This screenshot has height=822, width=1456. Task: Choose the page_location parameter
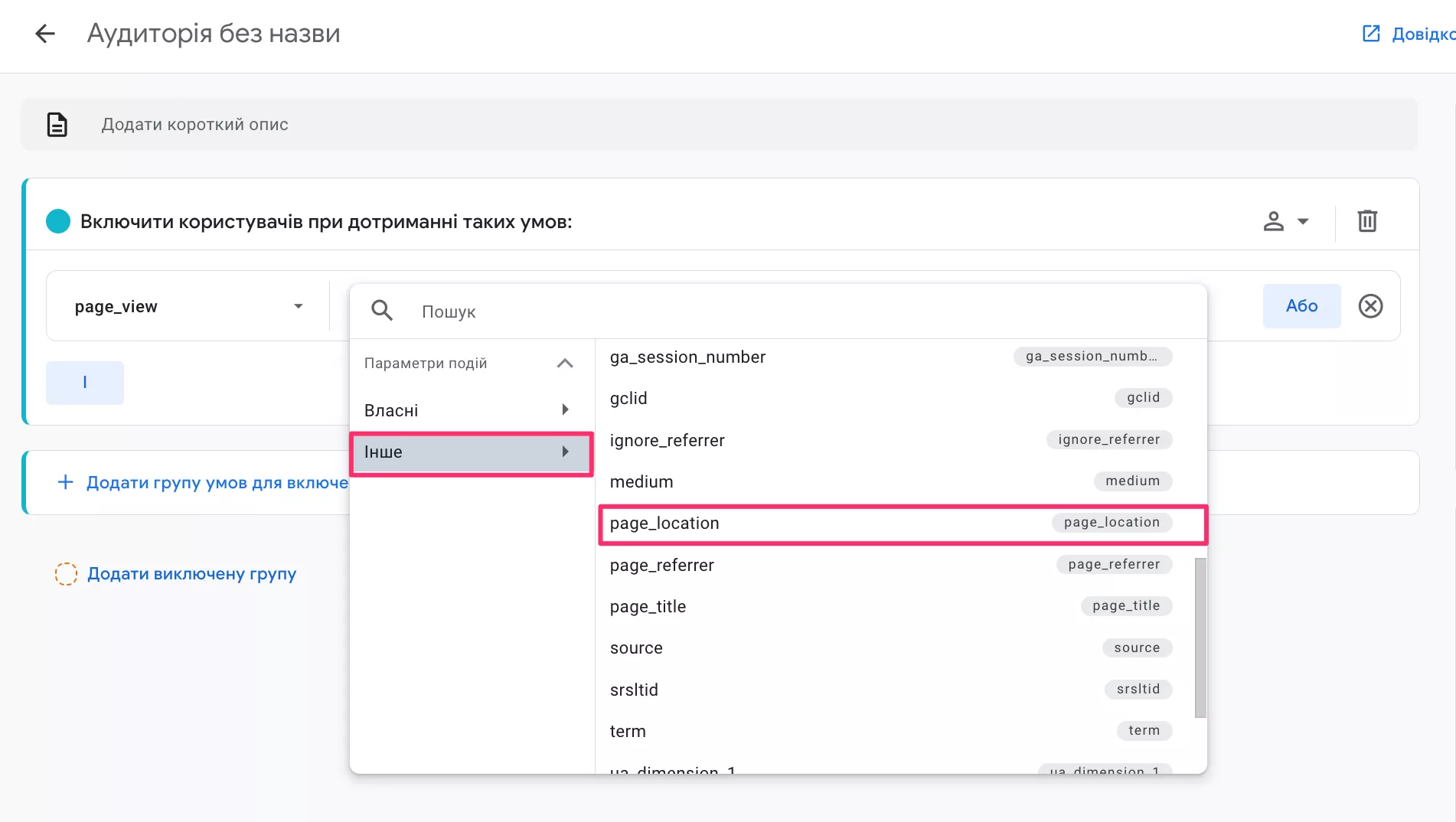[x=902, y=524]
